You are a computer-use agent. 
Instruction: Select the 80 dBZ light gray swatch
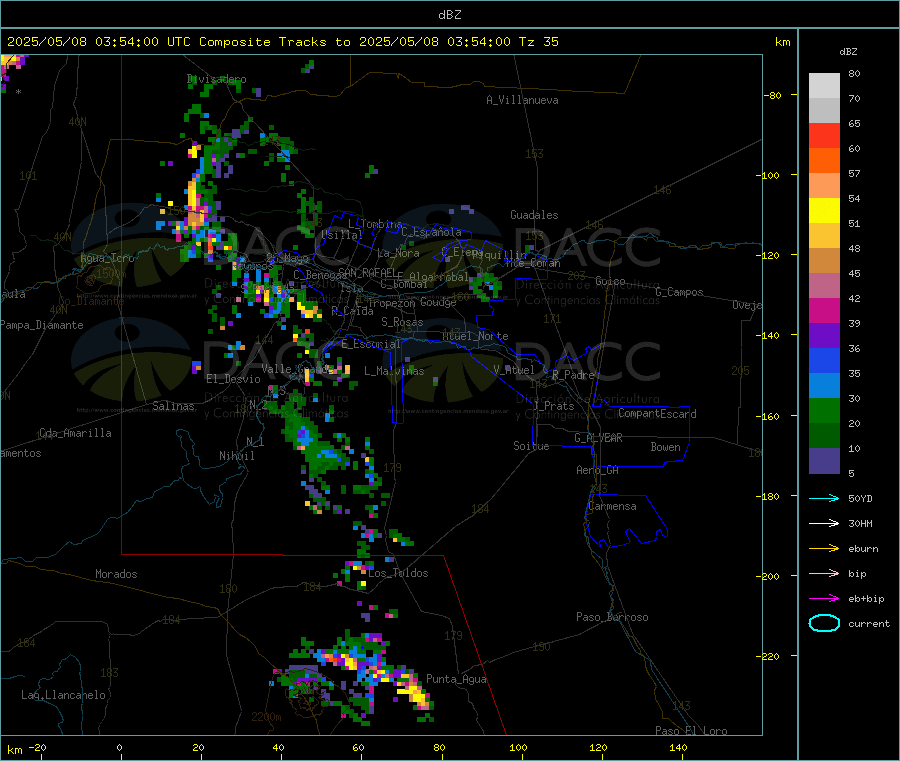[x=824, y=86]
